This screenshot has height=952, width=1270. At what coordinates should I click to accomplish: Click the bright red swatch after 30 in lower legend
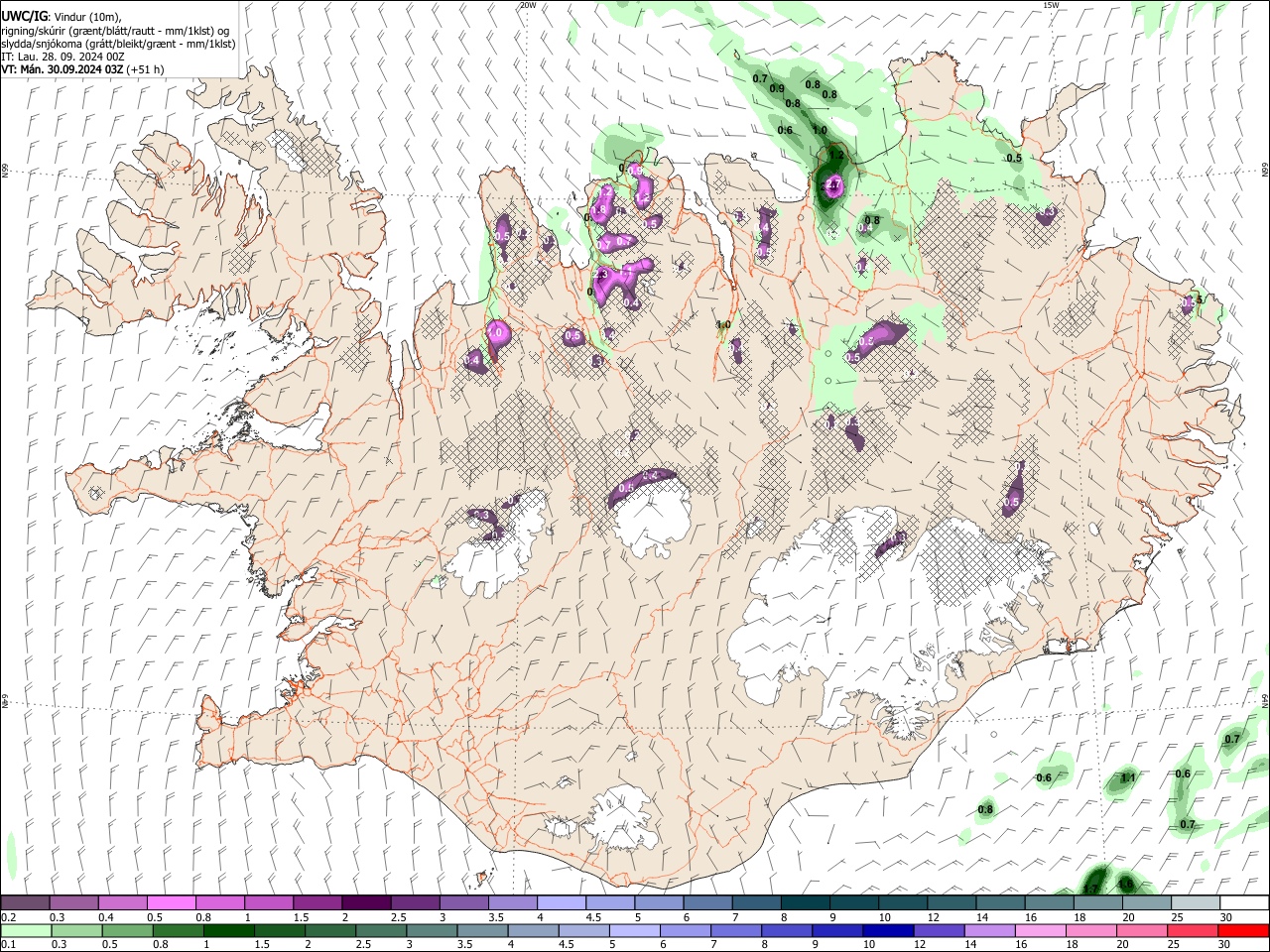point(1242,930)
